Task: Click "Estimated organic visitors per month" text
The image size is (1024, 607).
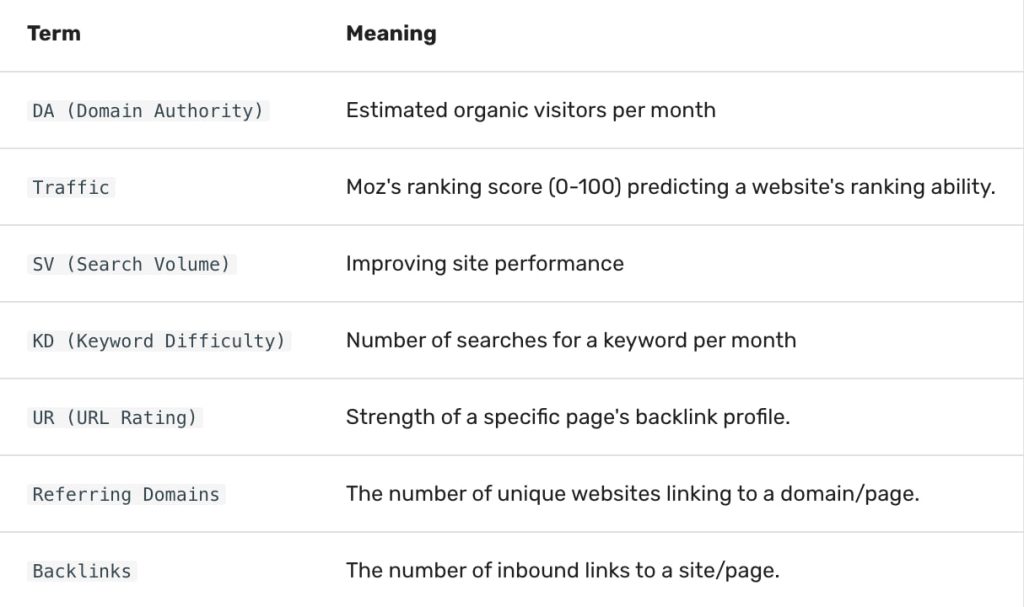Action: click(530, 110)
